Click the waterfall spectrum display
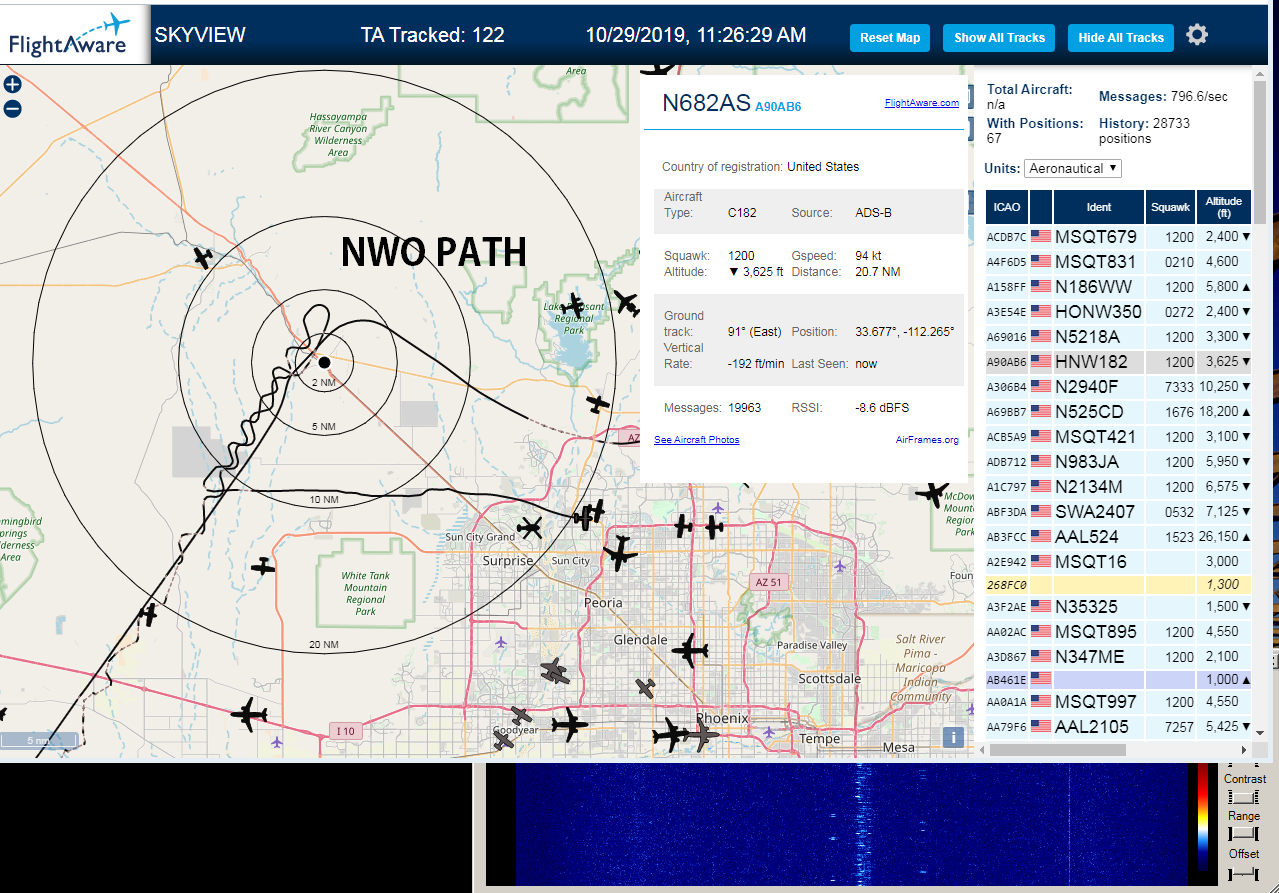 coord(850,825)
